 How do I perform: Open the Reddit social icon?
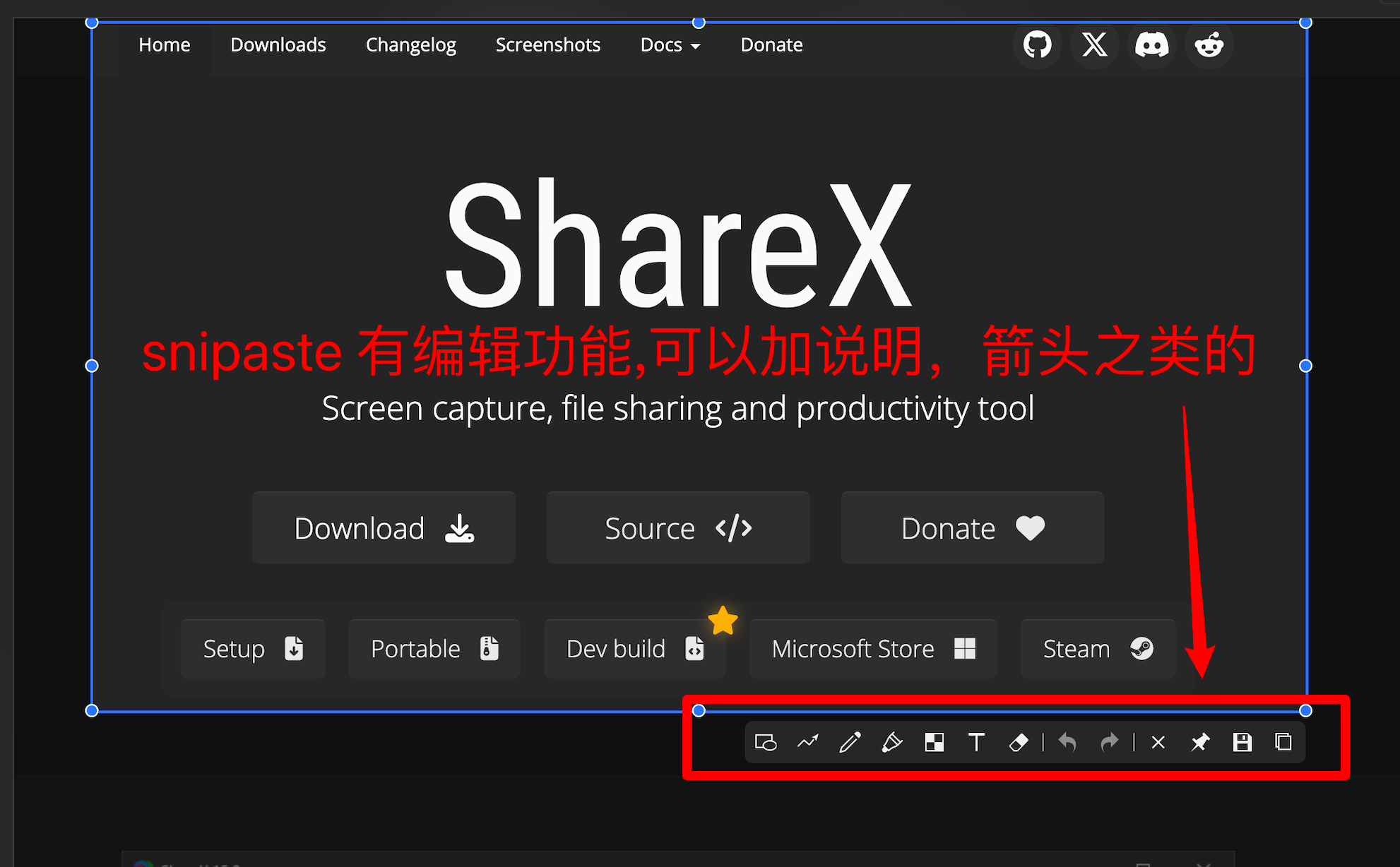[x=1209, y=44]
